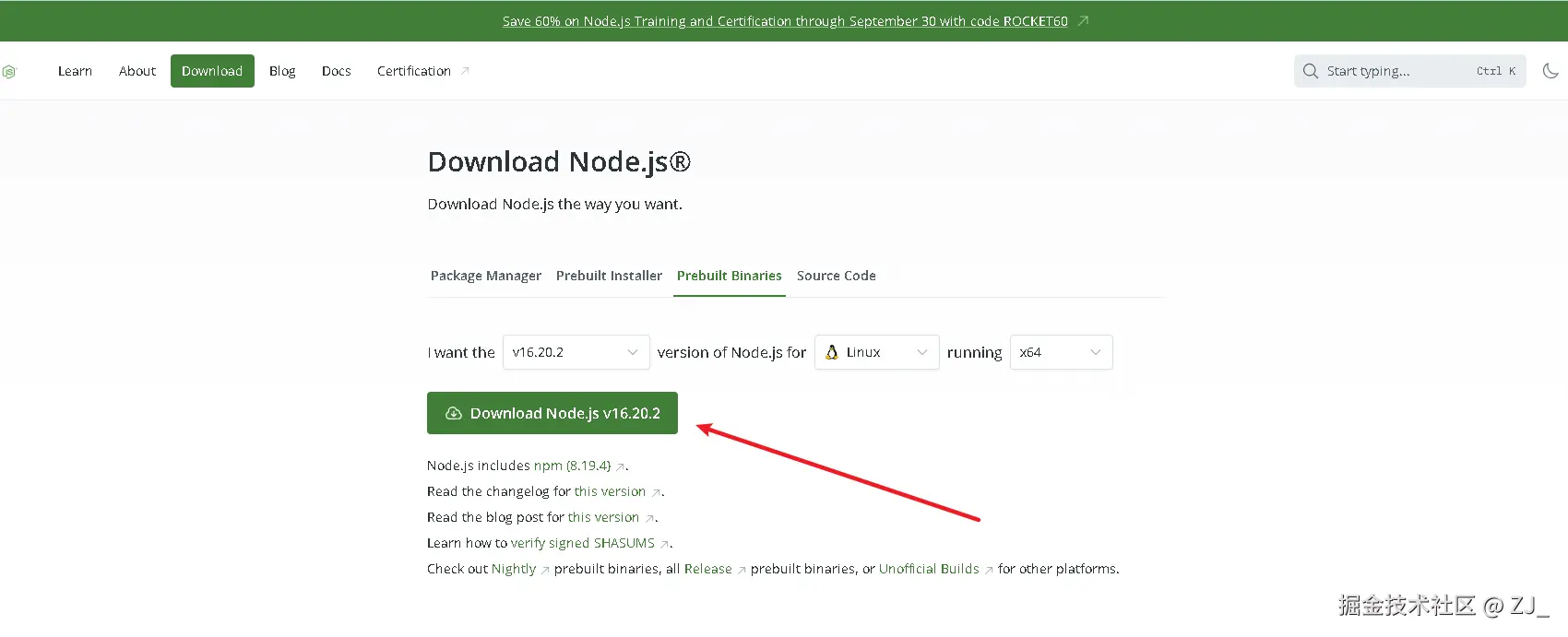Screen dimensions: 1568x637
Task: Click external arrow after blog post this version
Action: coord(649,519)
